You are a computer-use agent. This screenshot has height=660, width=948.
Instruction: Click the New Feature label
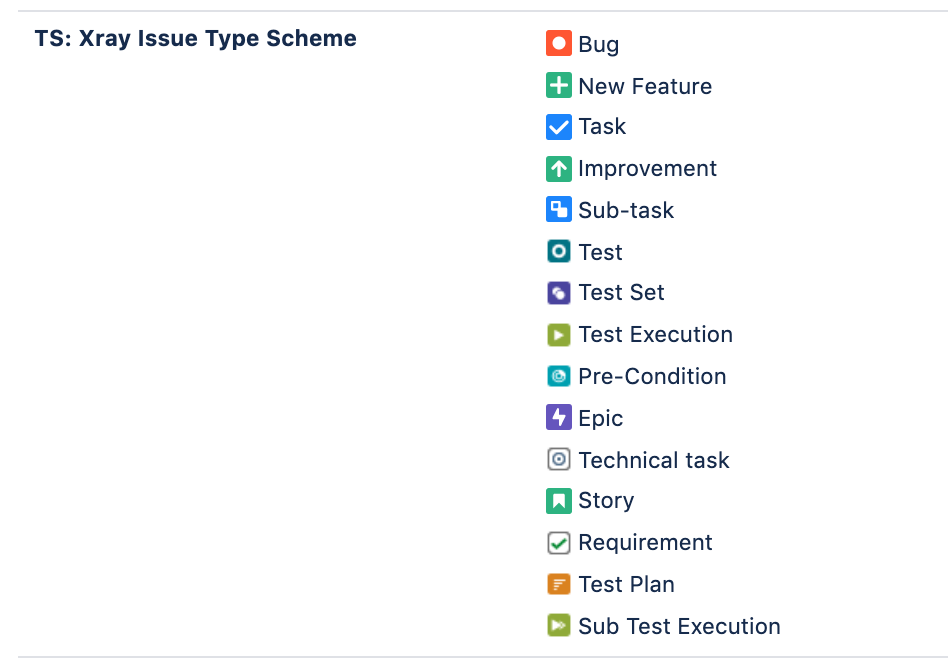[x=645, y=86]
